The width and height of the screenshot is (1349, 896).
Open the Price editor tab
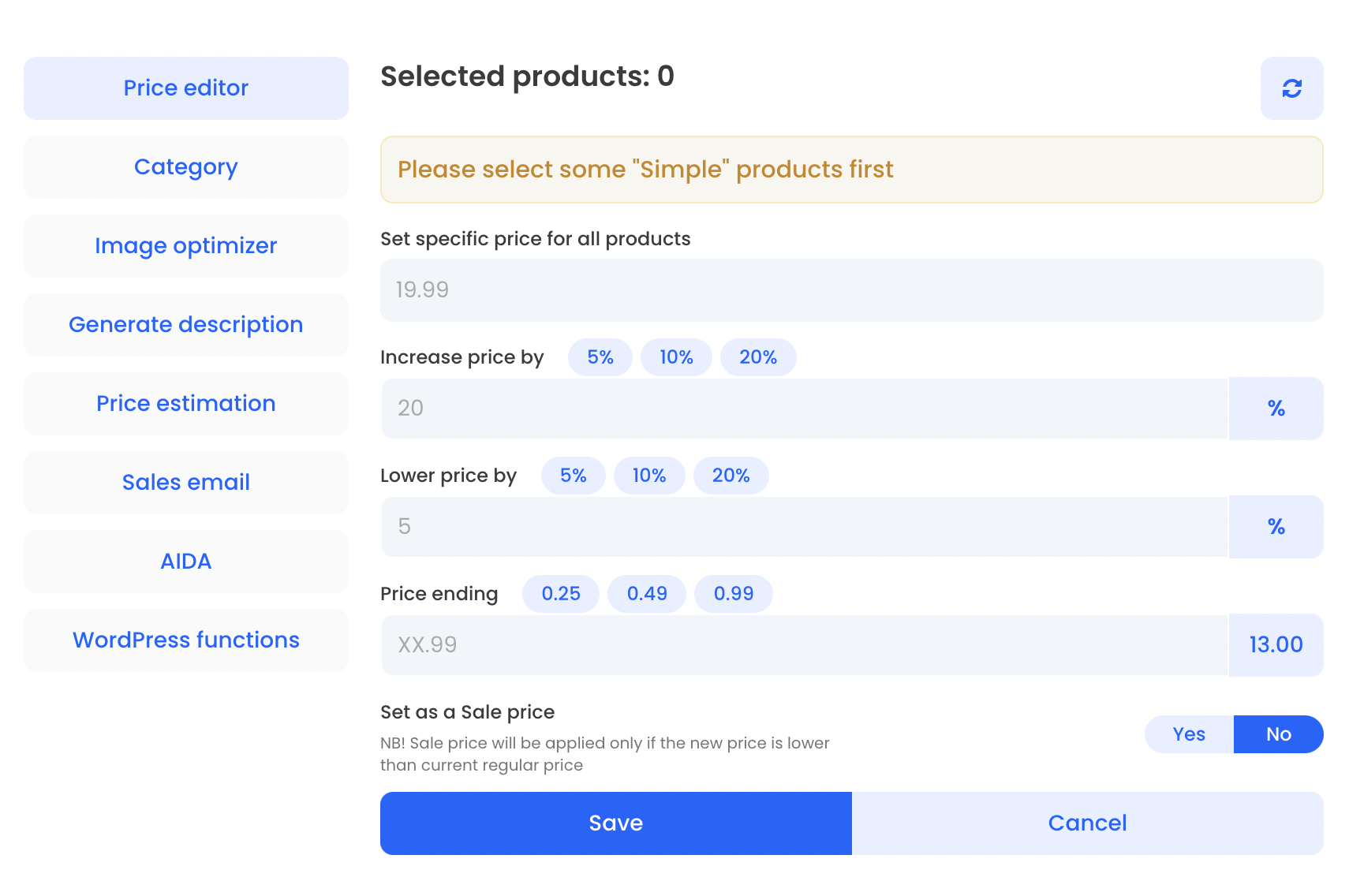click(186, 88)
